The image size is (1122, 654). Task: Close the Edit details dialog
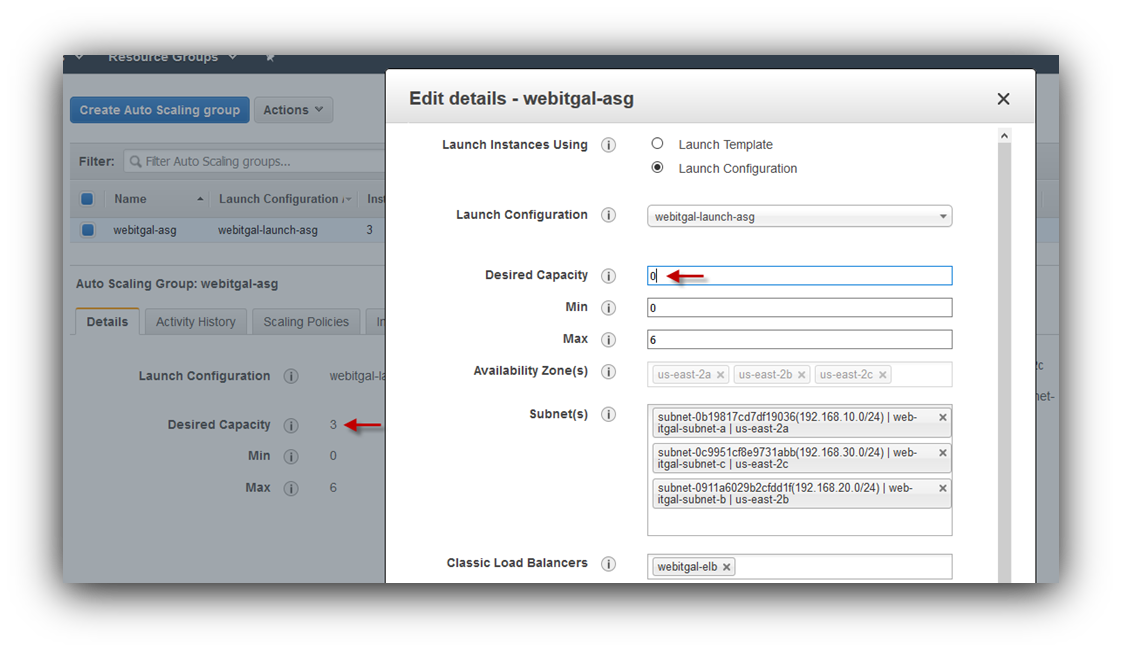(x=1003, y=99)
